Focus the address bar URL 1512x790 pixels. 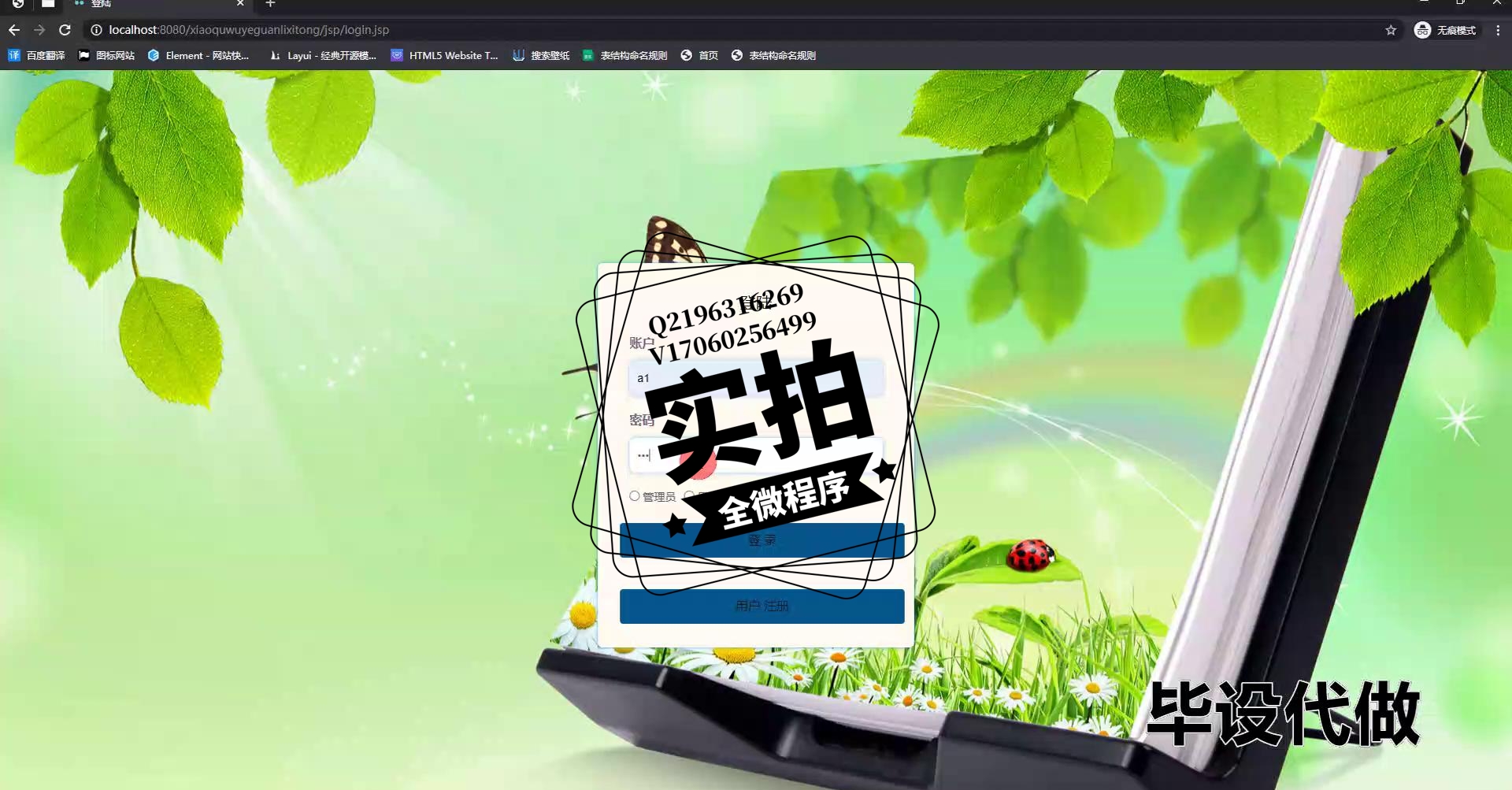pos(249,30)
